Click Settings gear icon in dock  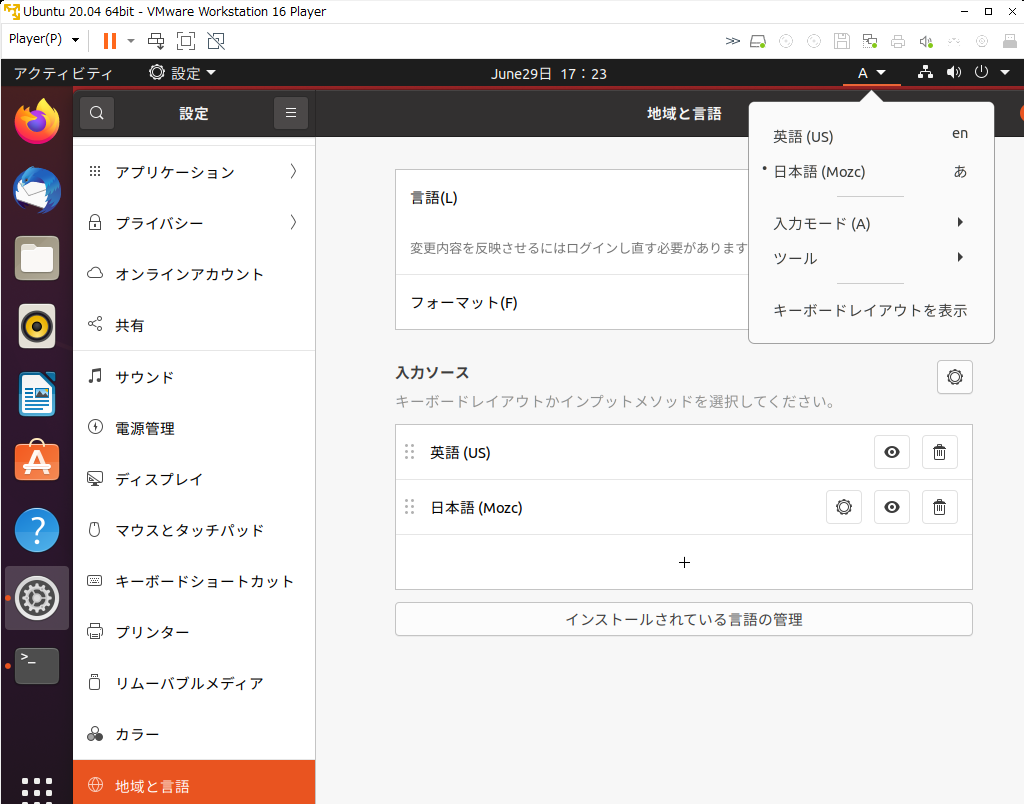[x=37, y=598]
